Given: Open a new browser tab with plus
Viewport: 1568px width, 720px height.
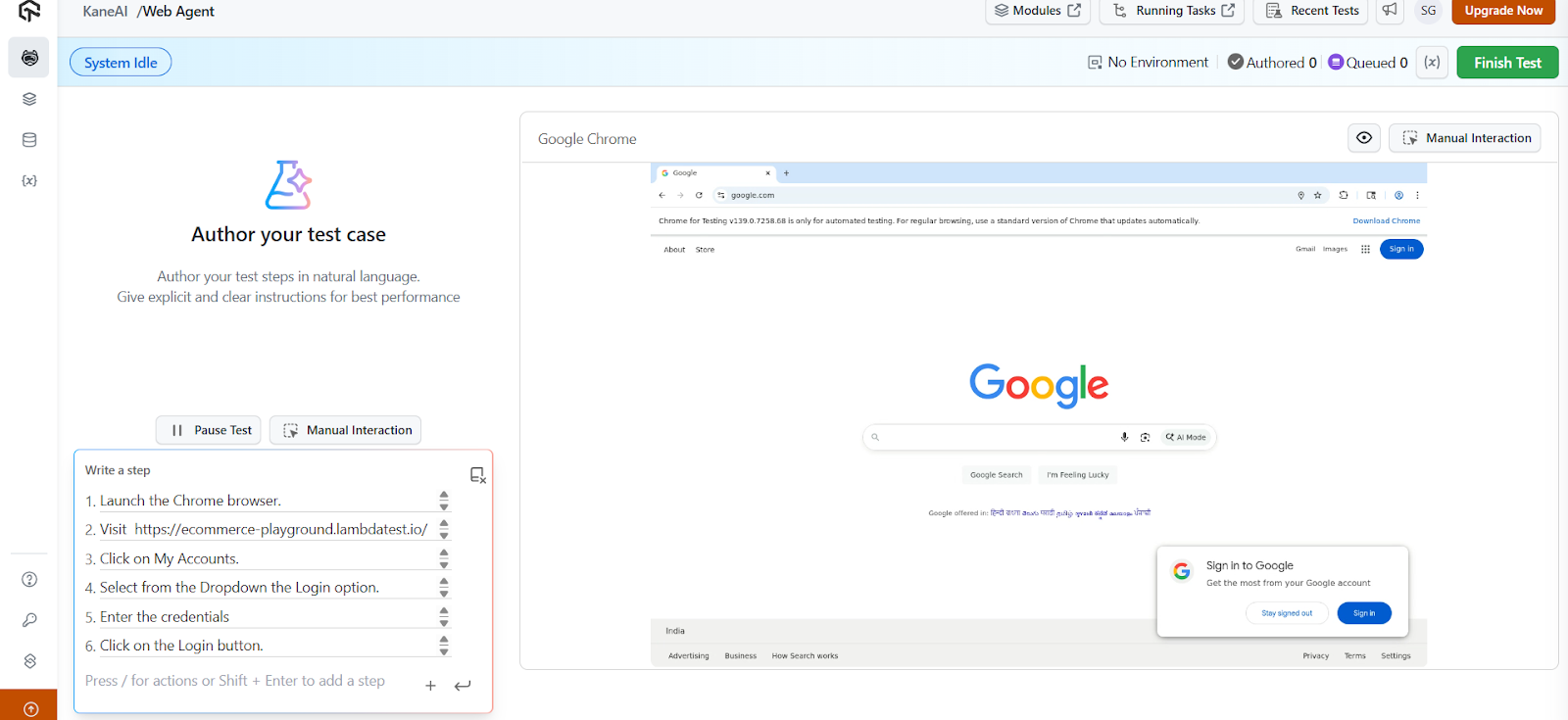Looking at the screenshot, I should click(x=786, y=173).
